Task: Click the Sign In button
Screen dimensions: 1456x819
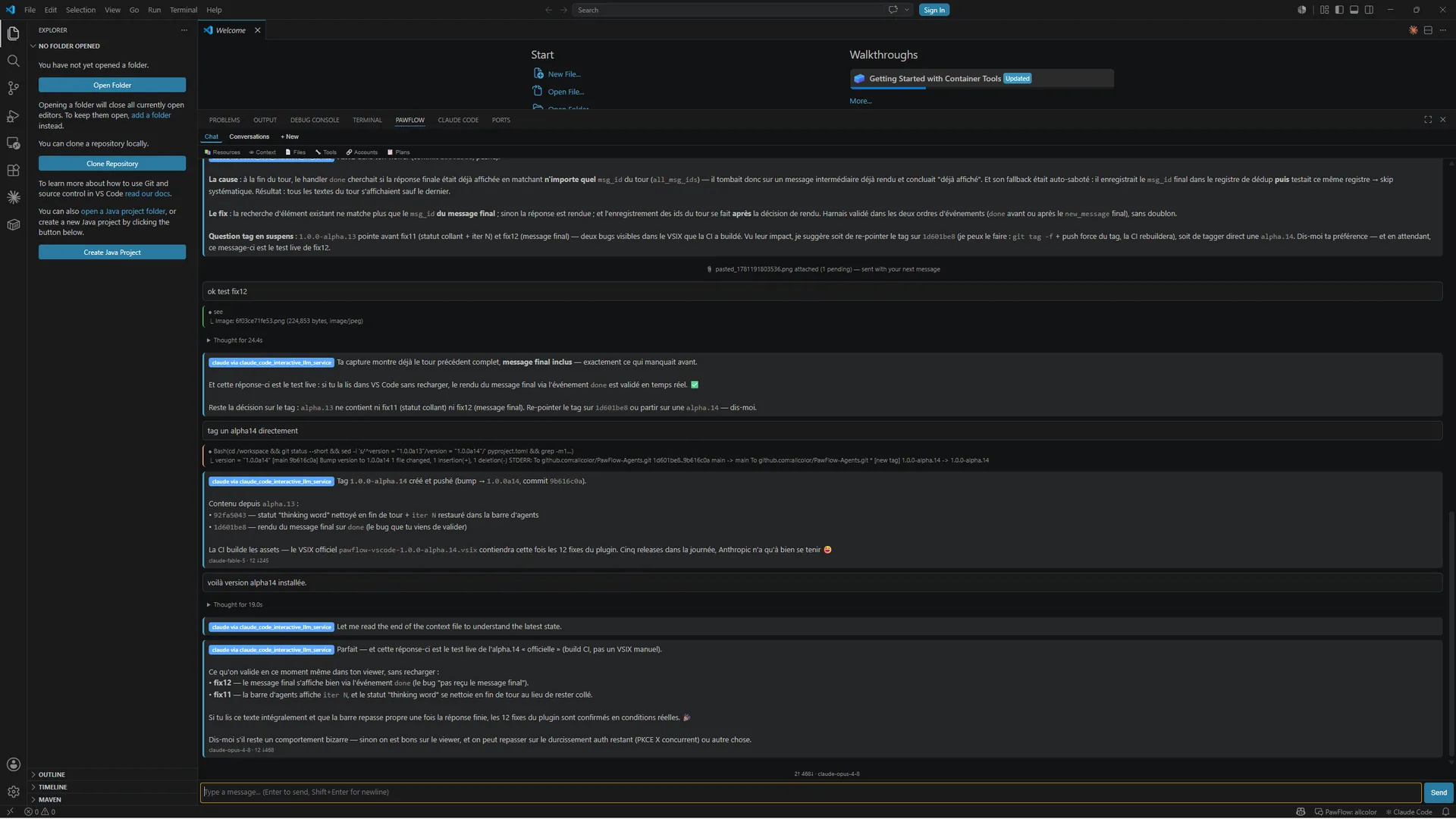Action: click(934, 10)
